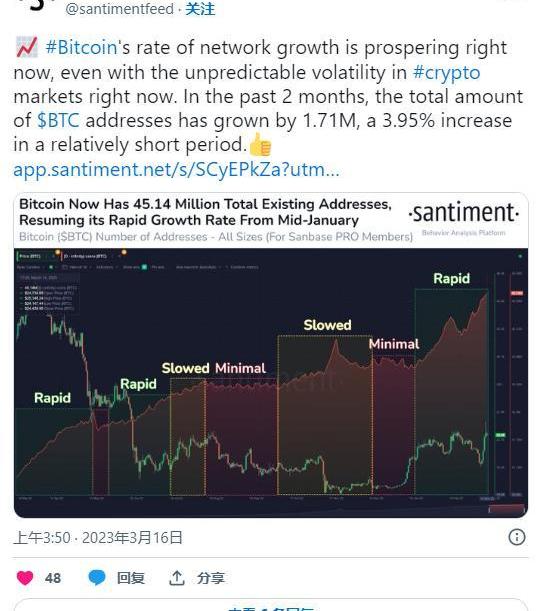The image size is (542, 611).
Task: Select the Price (BTC) metric tab in chart
Action: tap(32, 256)
